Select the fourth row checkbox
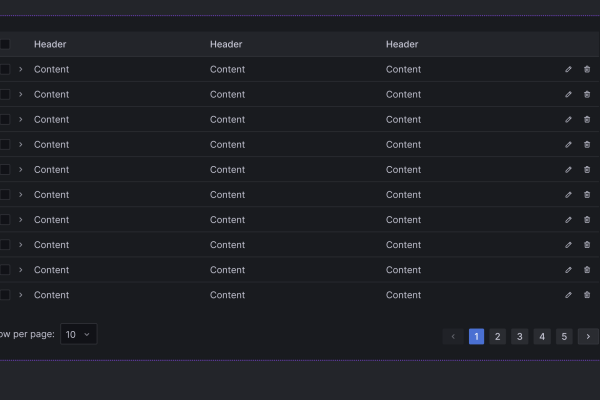The image size is (600, 400). click(4, 144)
